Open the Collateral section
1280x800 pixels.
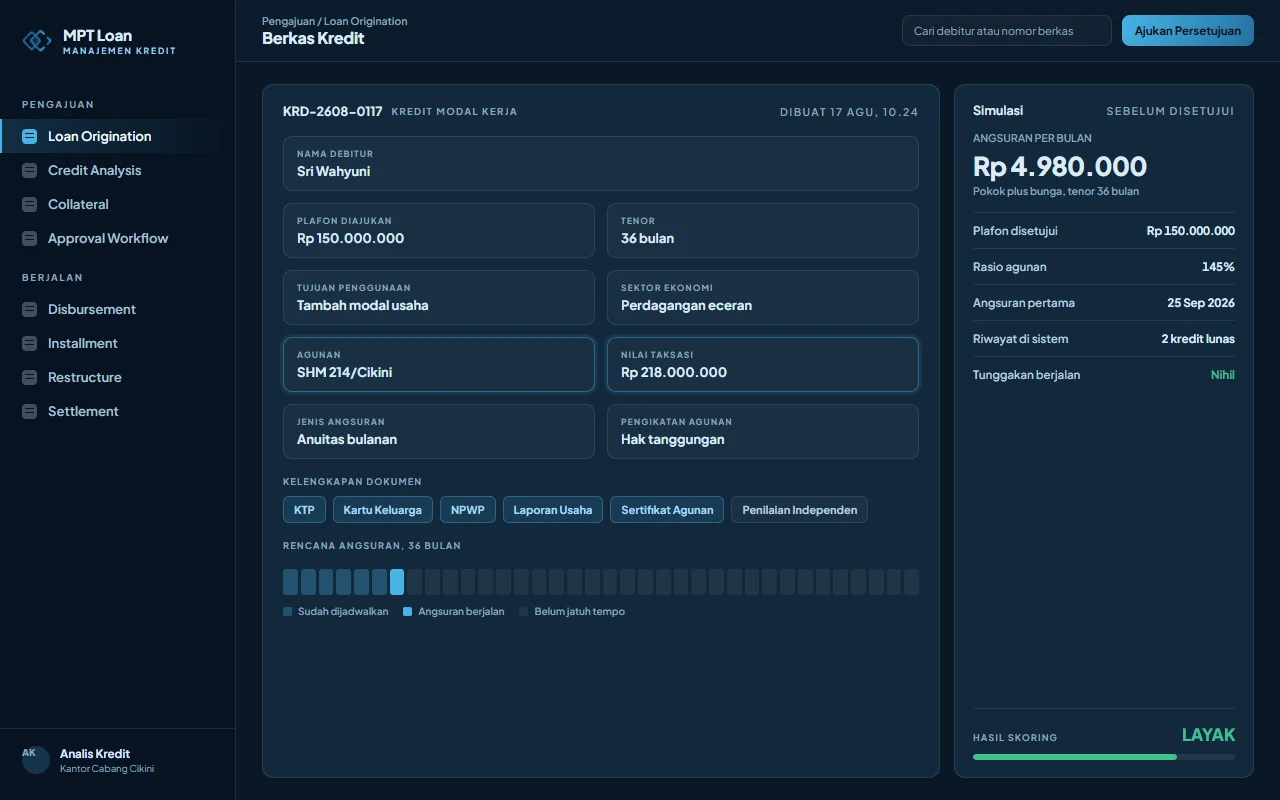coord(118,205)
